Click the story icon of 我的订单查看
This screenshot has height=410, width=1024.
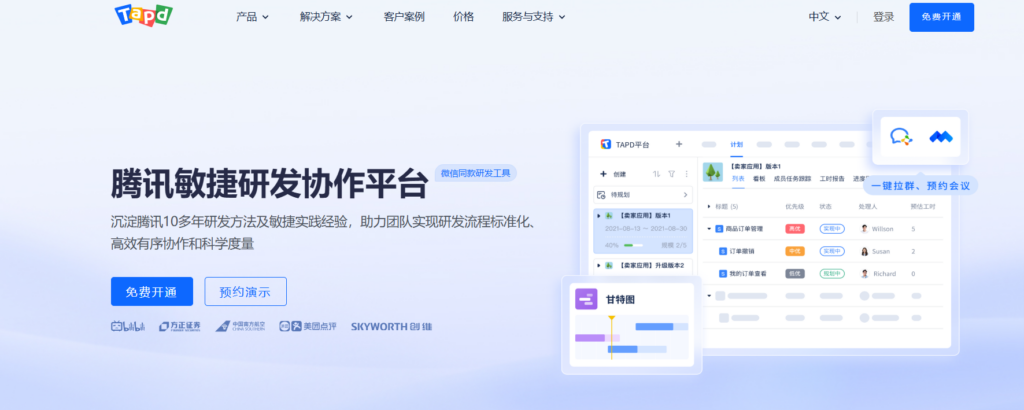click(x=723, y=274)
